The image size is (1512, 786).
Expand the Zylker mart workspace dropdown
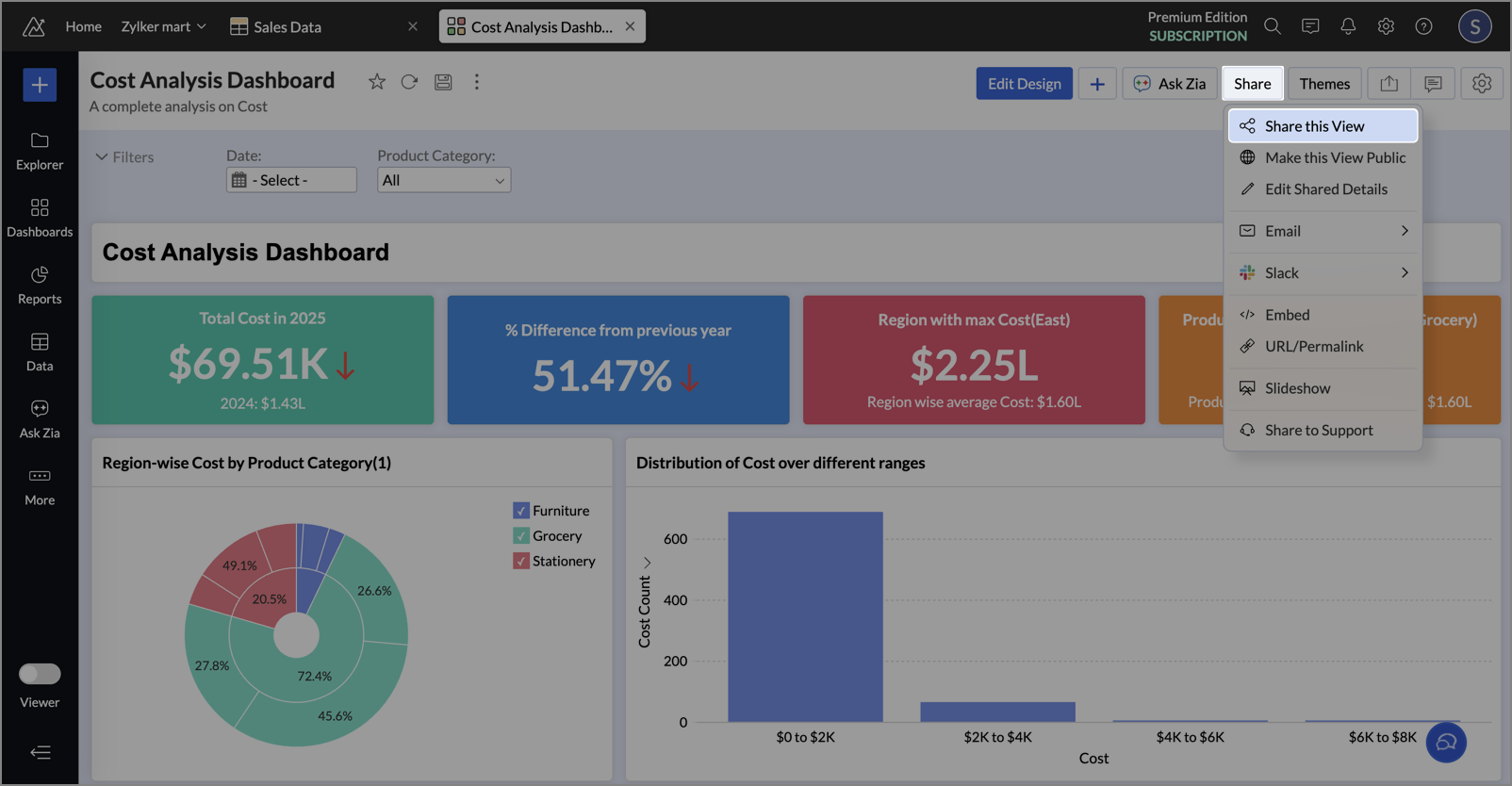tap(163, 26)
